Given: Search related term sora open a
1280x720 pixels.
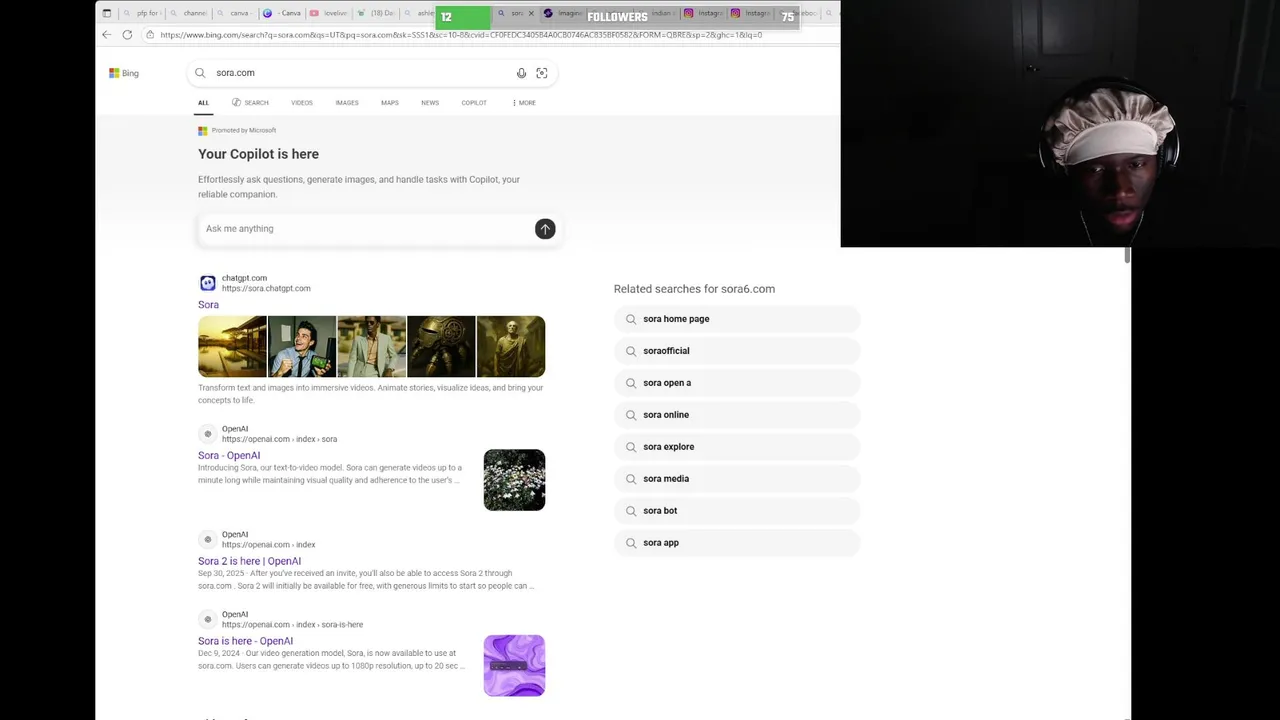Looking at the screenshot, I should coord(737,383).
